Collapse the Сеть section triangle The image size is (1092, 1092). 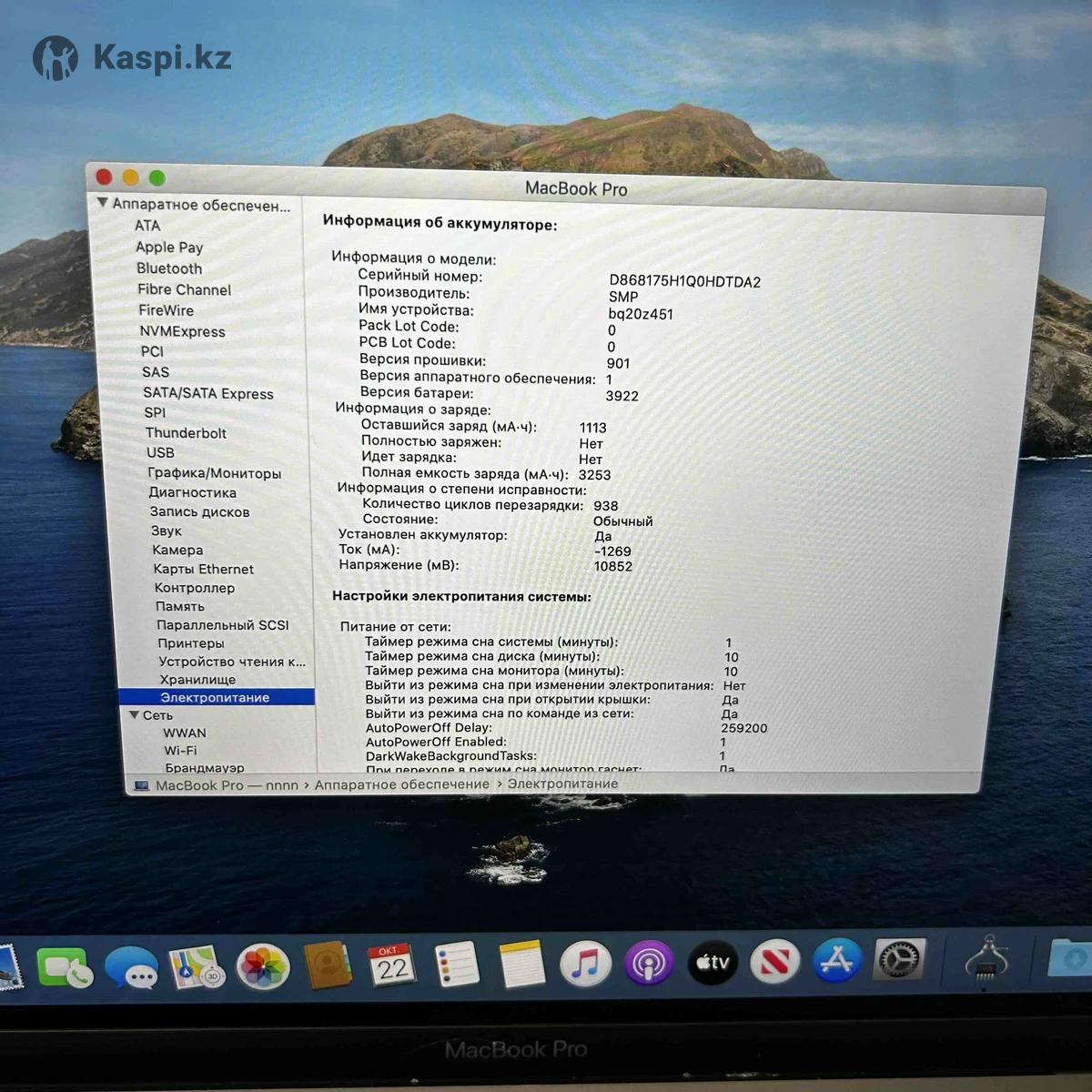point(135,715)
